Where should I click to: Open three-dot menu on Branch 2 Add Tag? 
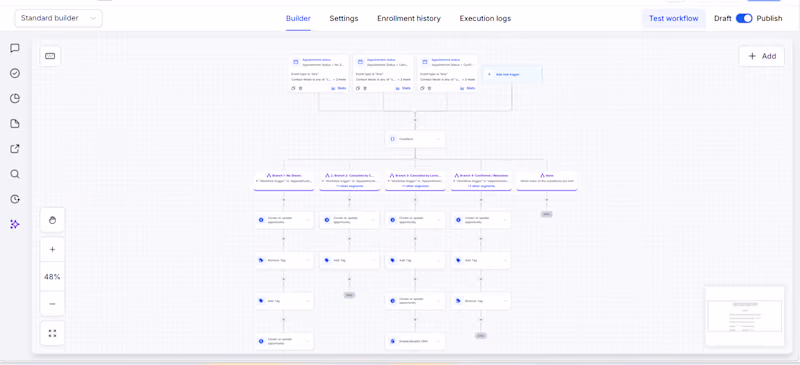[373, 260]
